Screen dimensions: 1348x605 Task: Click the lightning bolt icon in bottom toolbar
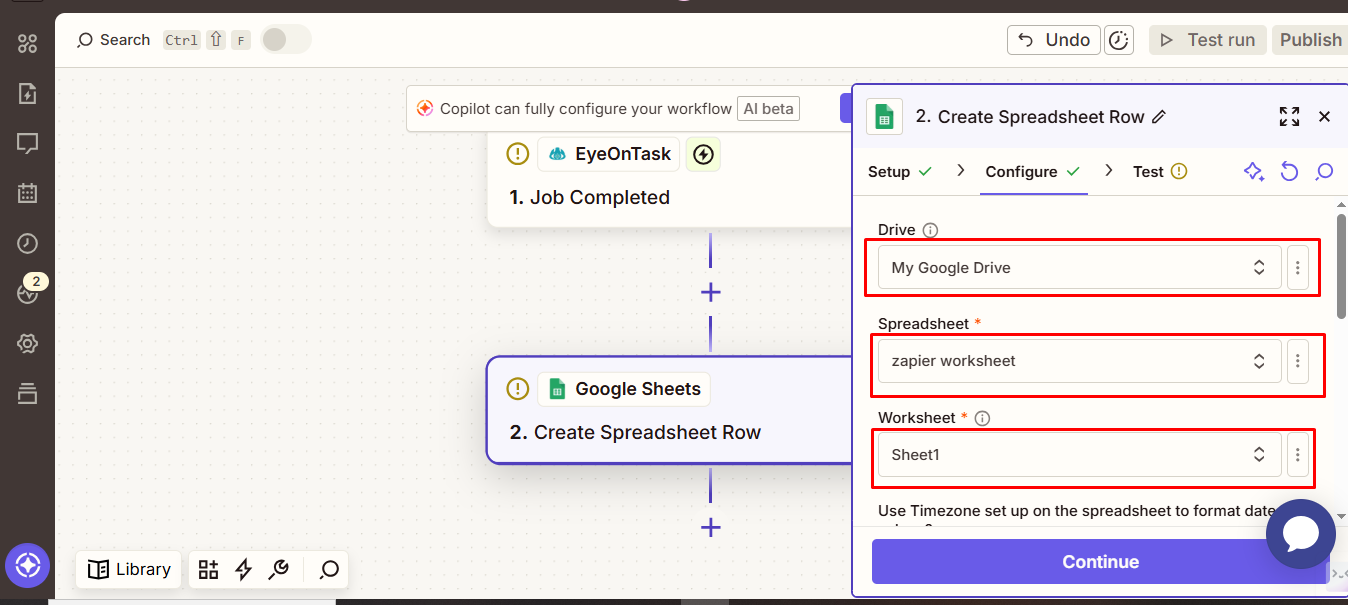(x=243, y=569)
